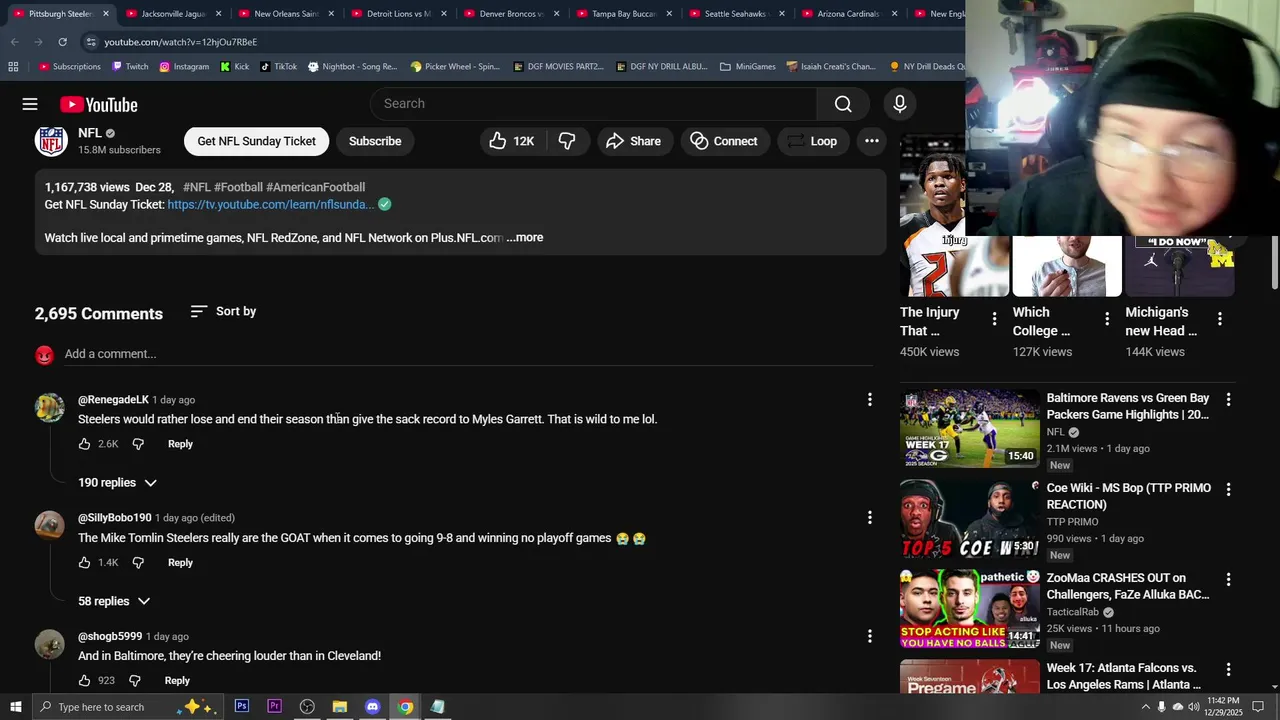Open options for Baltimore Ravens vs Packers video
The image size is (1280, 720).
coord(1228,400)
